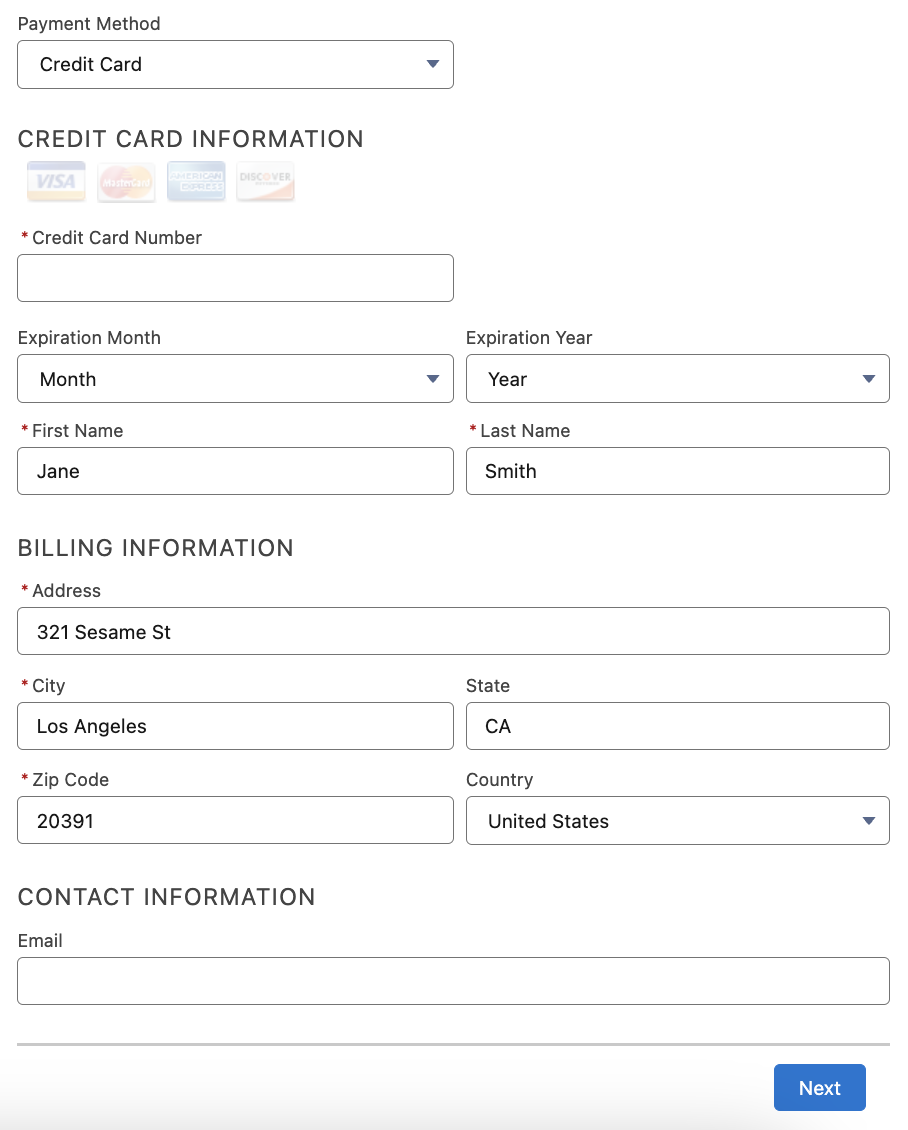Click the Payment Method dropdown arrow
908x1130 pixels.
coord(433,64)
